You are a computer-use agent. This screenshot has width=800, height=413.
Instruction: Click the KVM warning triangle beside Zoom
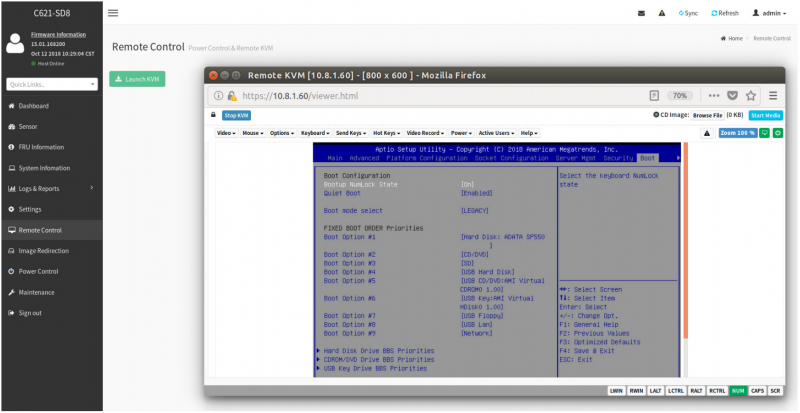[706, 133]
